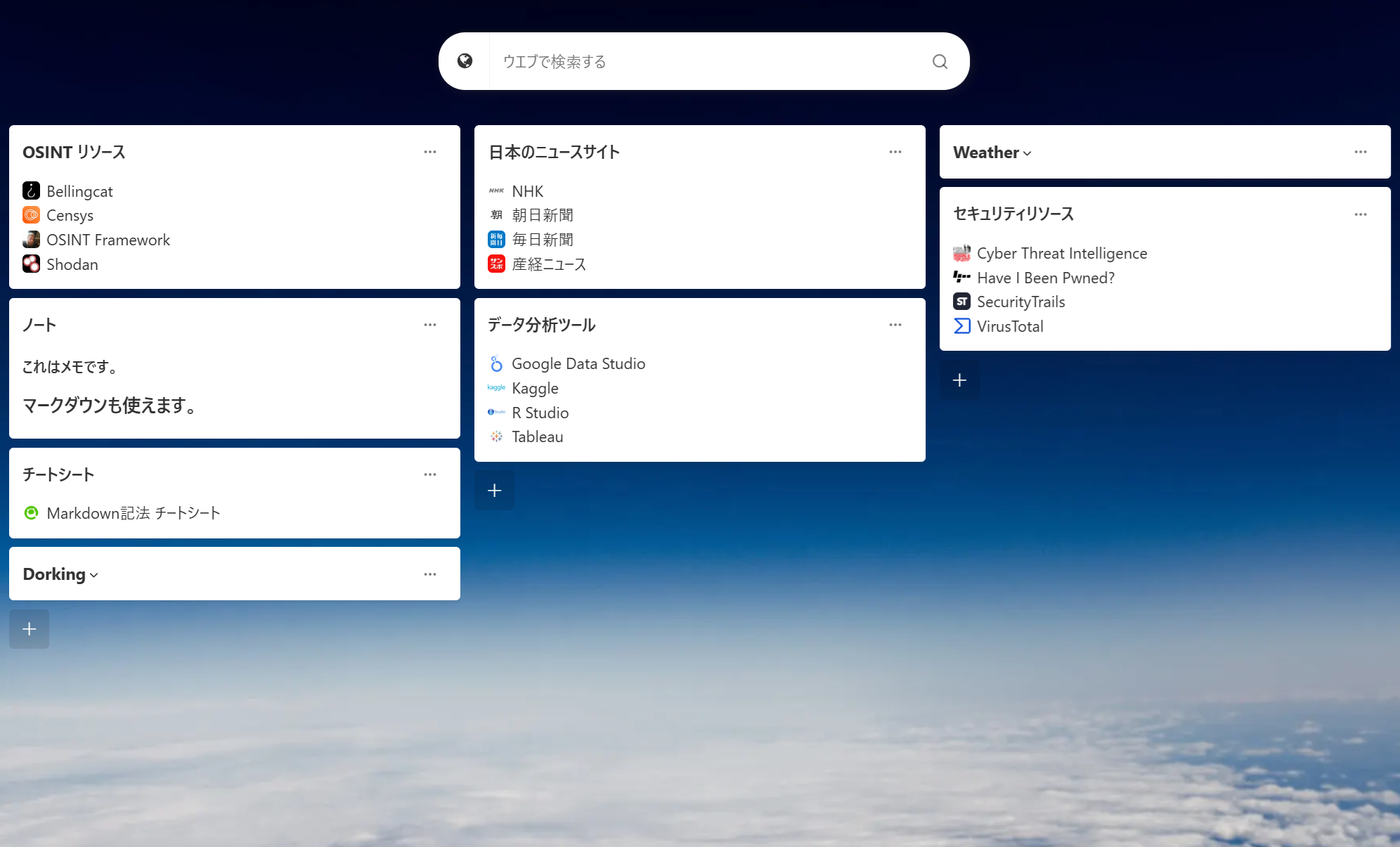
Task: Add a widget below the セキュリティリソース widget
Action: click(959, 380)
